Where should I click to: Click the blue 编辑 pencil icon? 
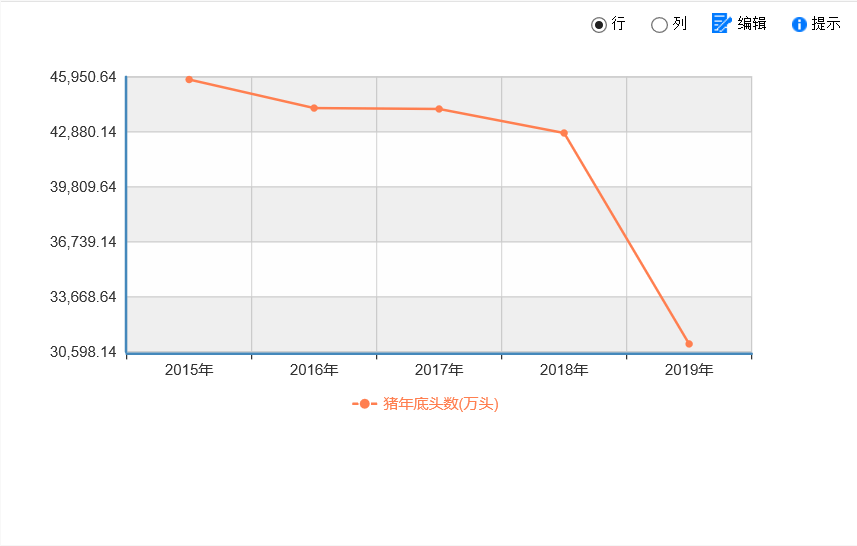pyautogui.click(x=721, y=24)
